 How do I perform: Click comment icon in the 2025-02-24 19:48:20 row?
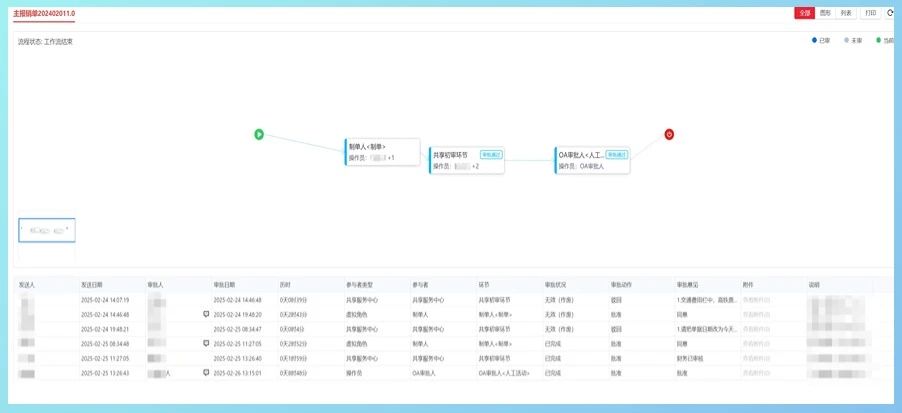click(206, 313)
